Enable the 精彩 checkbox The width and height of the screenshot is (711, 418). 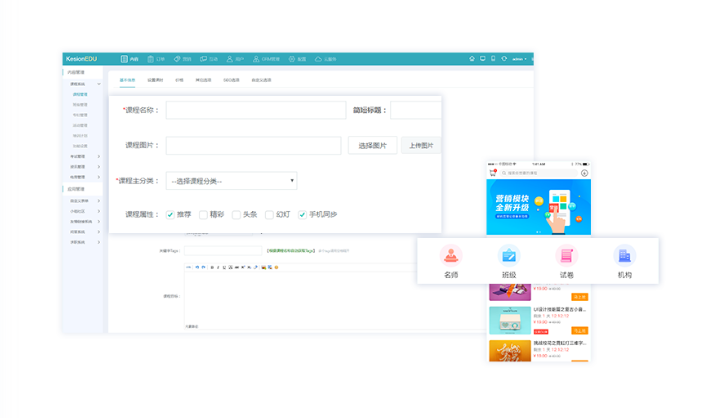pyautogui.click(x=203, y=214)
